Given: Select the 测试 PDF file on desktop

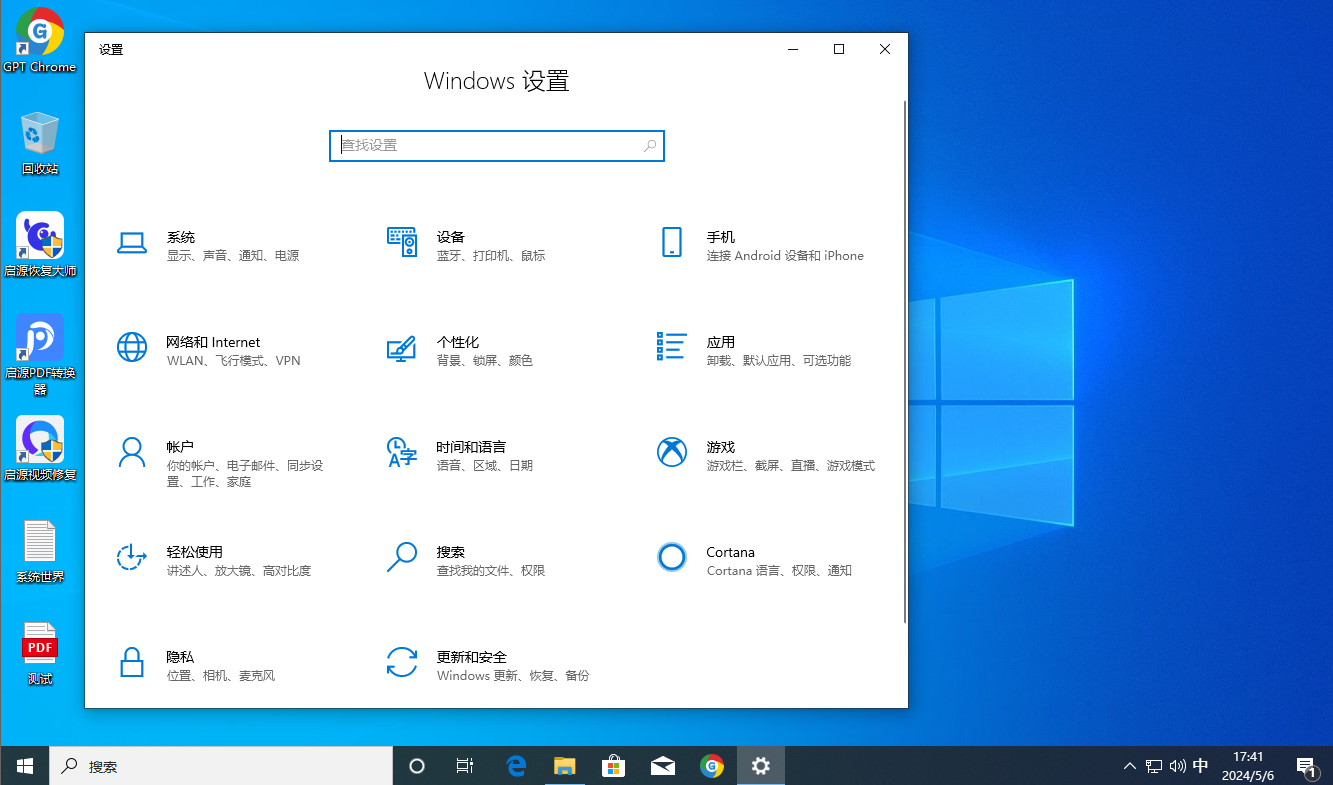Looking at the screenshot, I should tap(40, 654).
